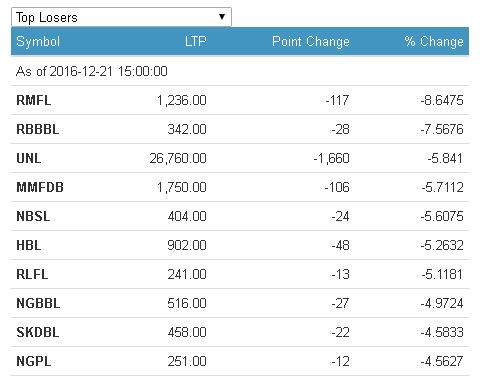The image size is (480, 381).
Task: Open the NGBBL stock symbol
Action: [x=38, y=303]
